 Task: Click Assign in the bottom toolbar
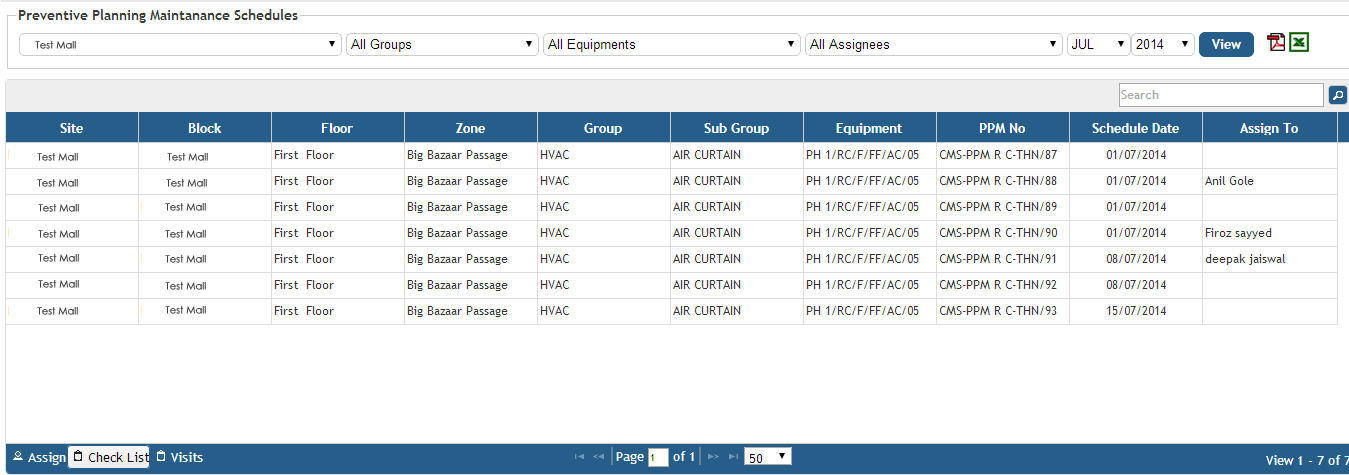[x=39, y=458]
